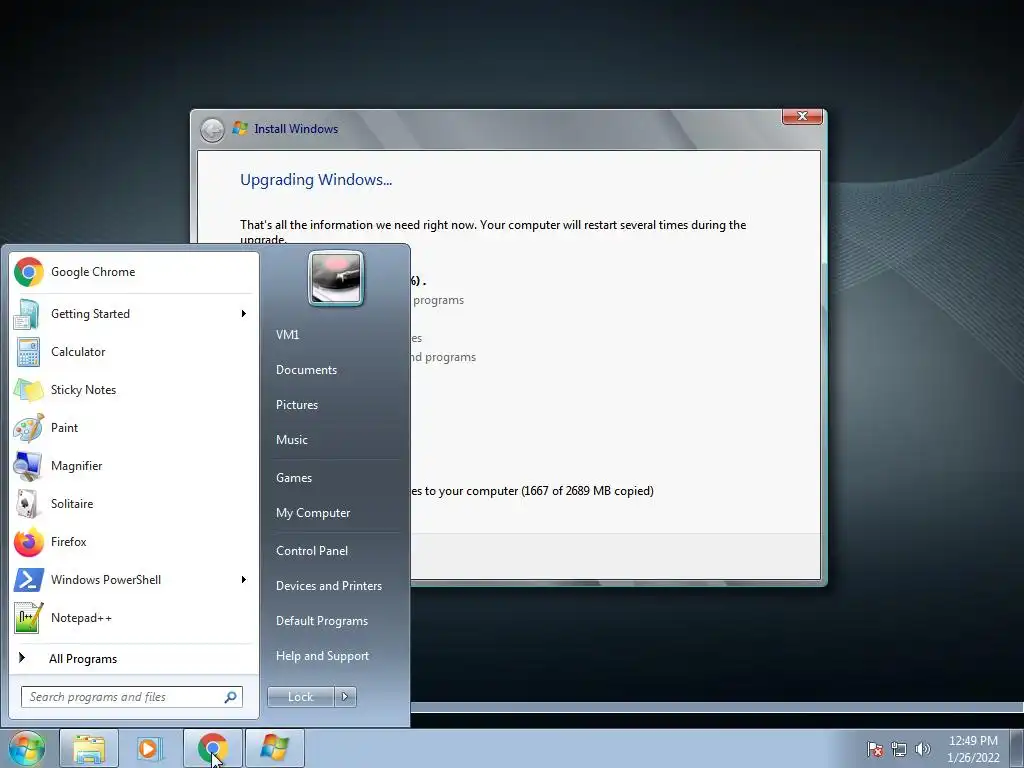The width and height of the screenshot is (1024, 768).
Task: Click the Lock button
Action: (x=300, y=697)
